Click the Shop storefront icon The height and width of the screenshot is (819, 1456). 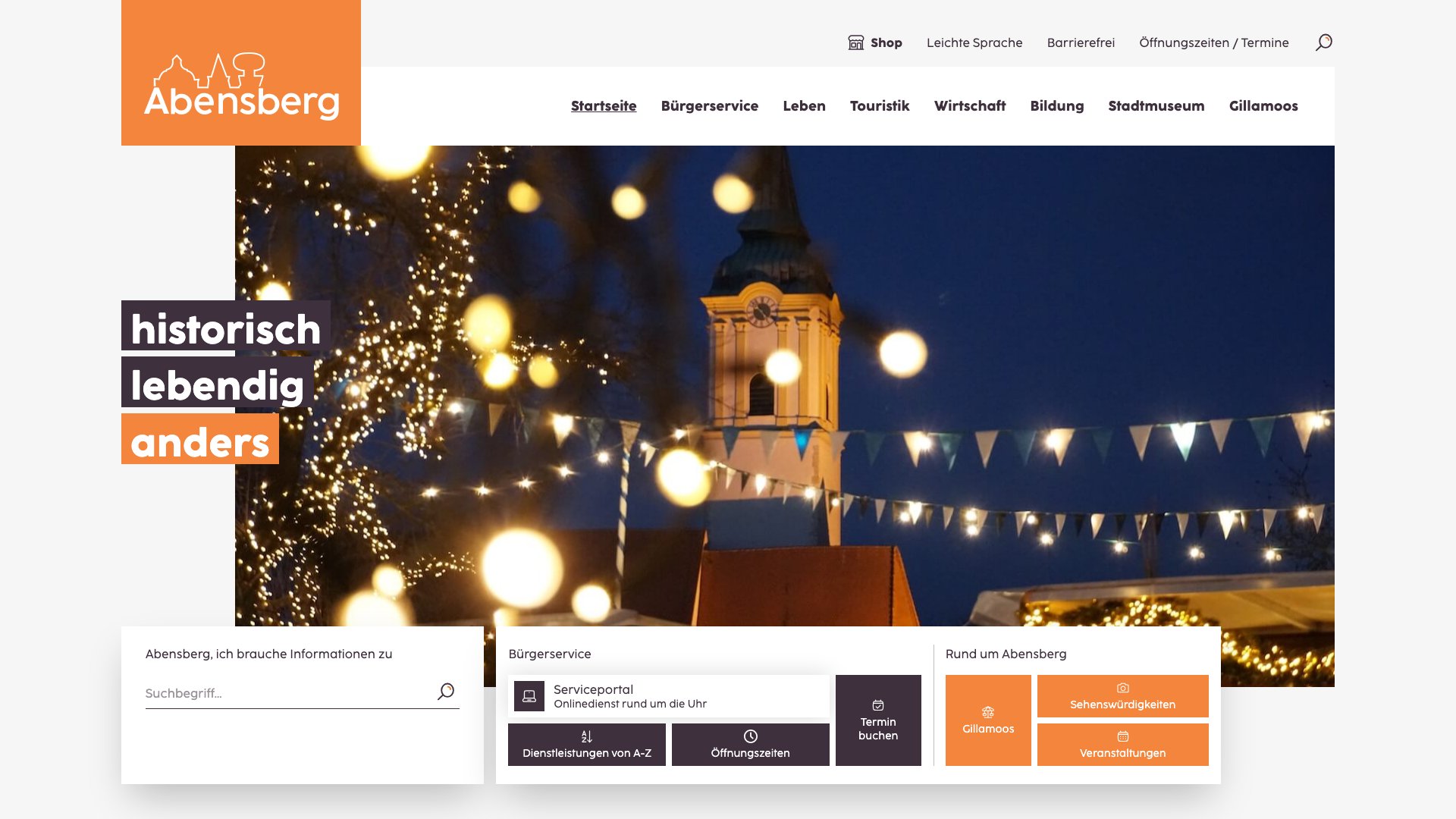pos(855,42)
